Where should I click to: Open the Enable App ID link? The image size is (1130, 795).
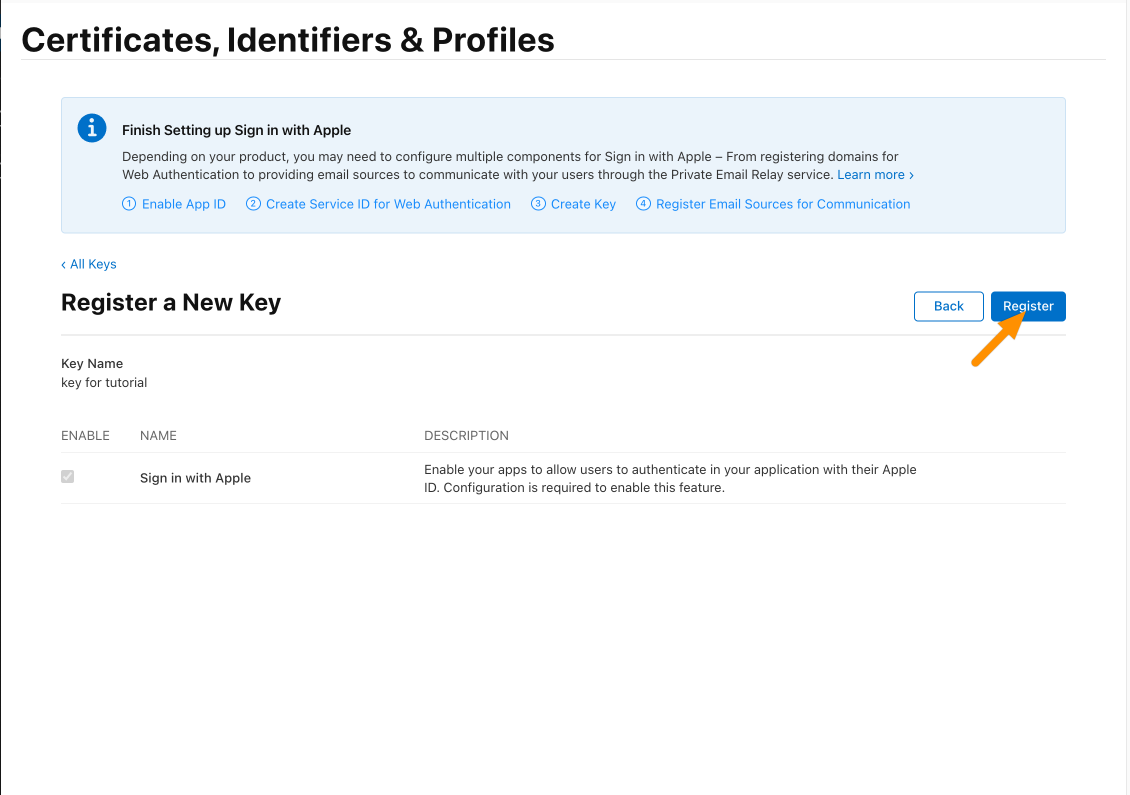point(184,204)
